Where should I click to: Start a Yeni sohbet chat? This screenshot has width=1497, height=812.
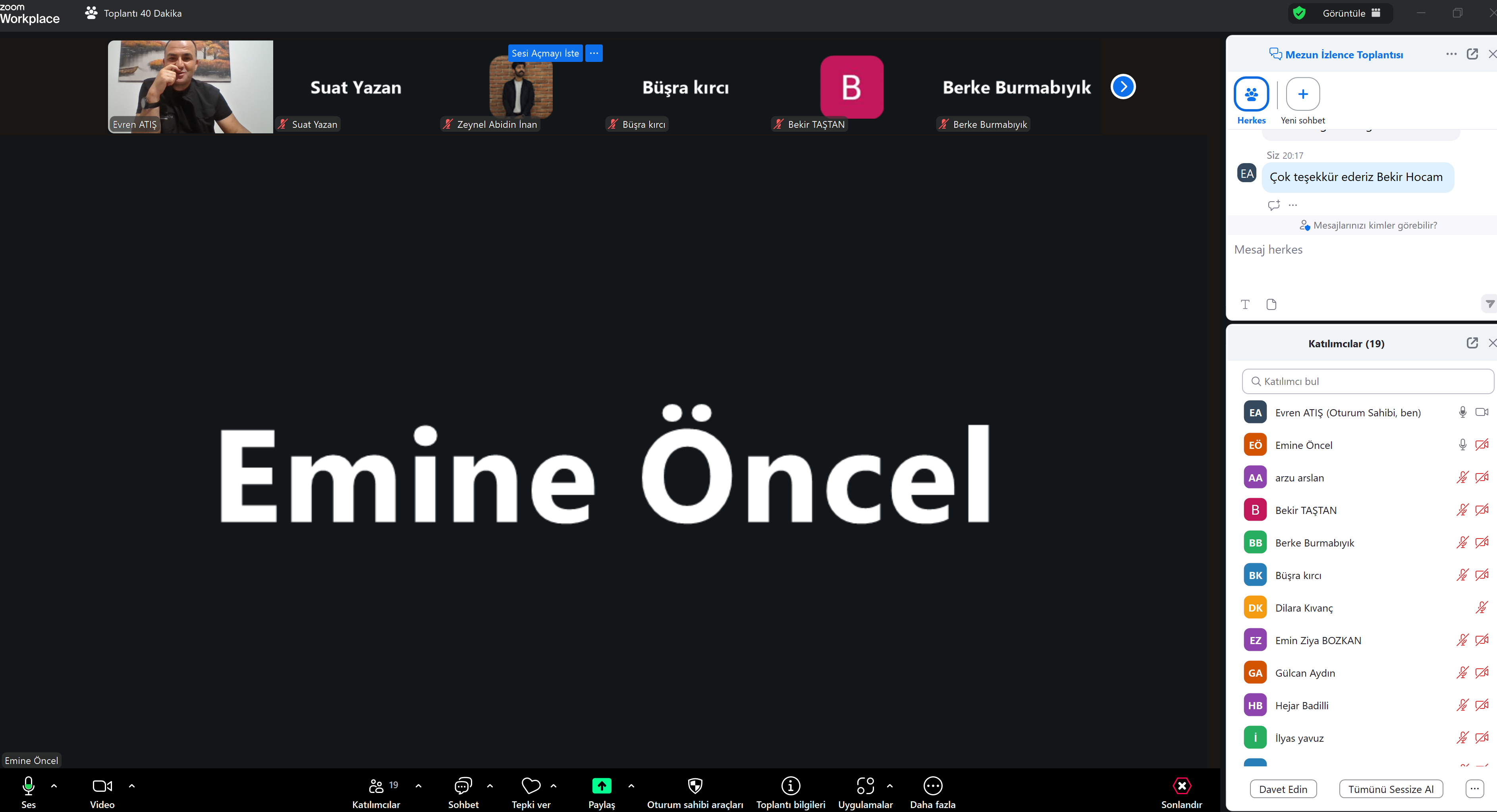click(1303, 100)
